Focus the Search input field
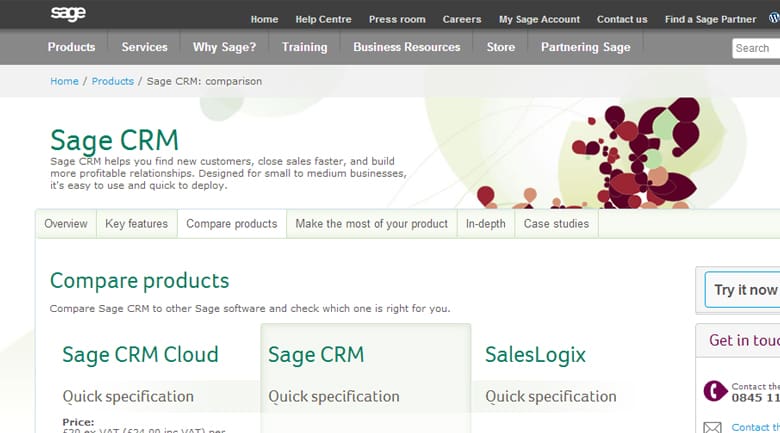The width and height of the screenshot is (780, 433). click(756, 48)
